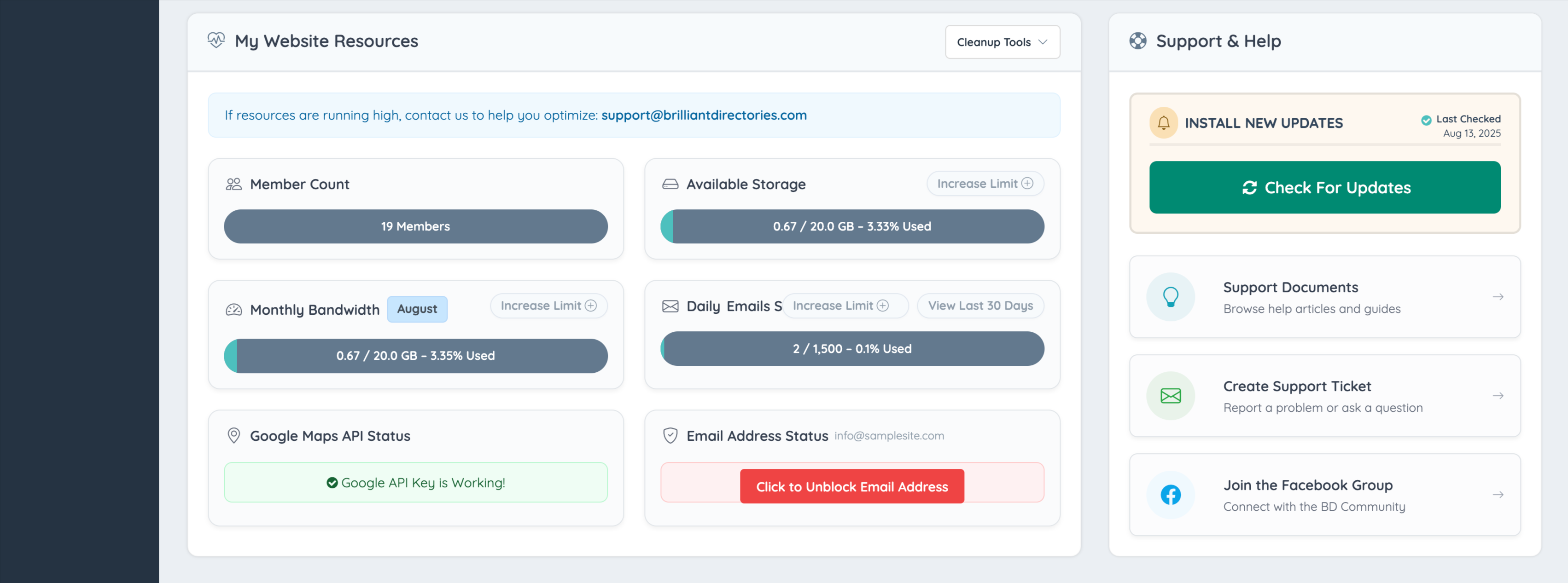Click the members icon beside Member Count

[x=234, y=184]
